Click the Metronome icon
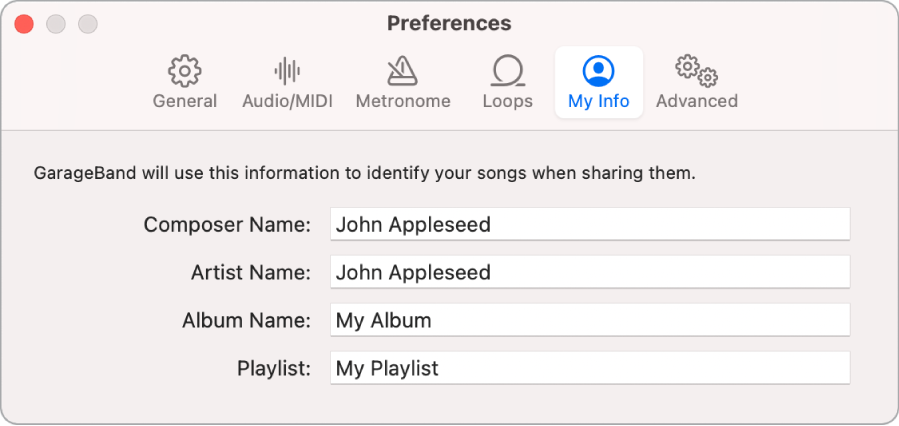Viewport: 899px width, 426px height. [x=403, y=71]
